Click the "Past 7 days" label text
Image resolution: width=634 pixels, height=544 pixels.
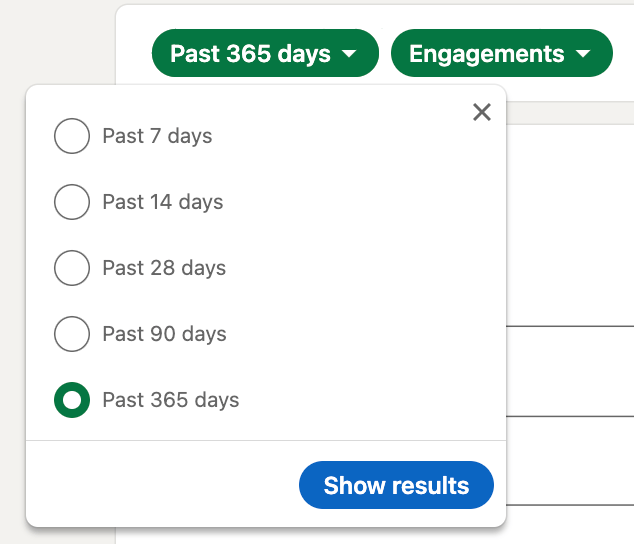pos(157,136)
